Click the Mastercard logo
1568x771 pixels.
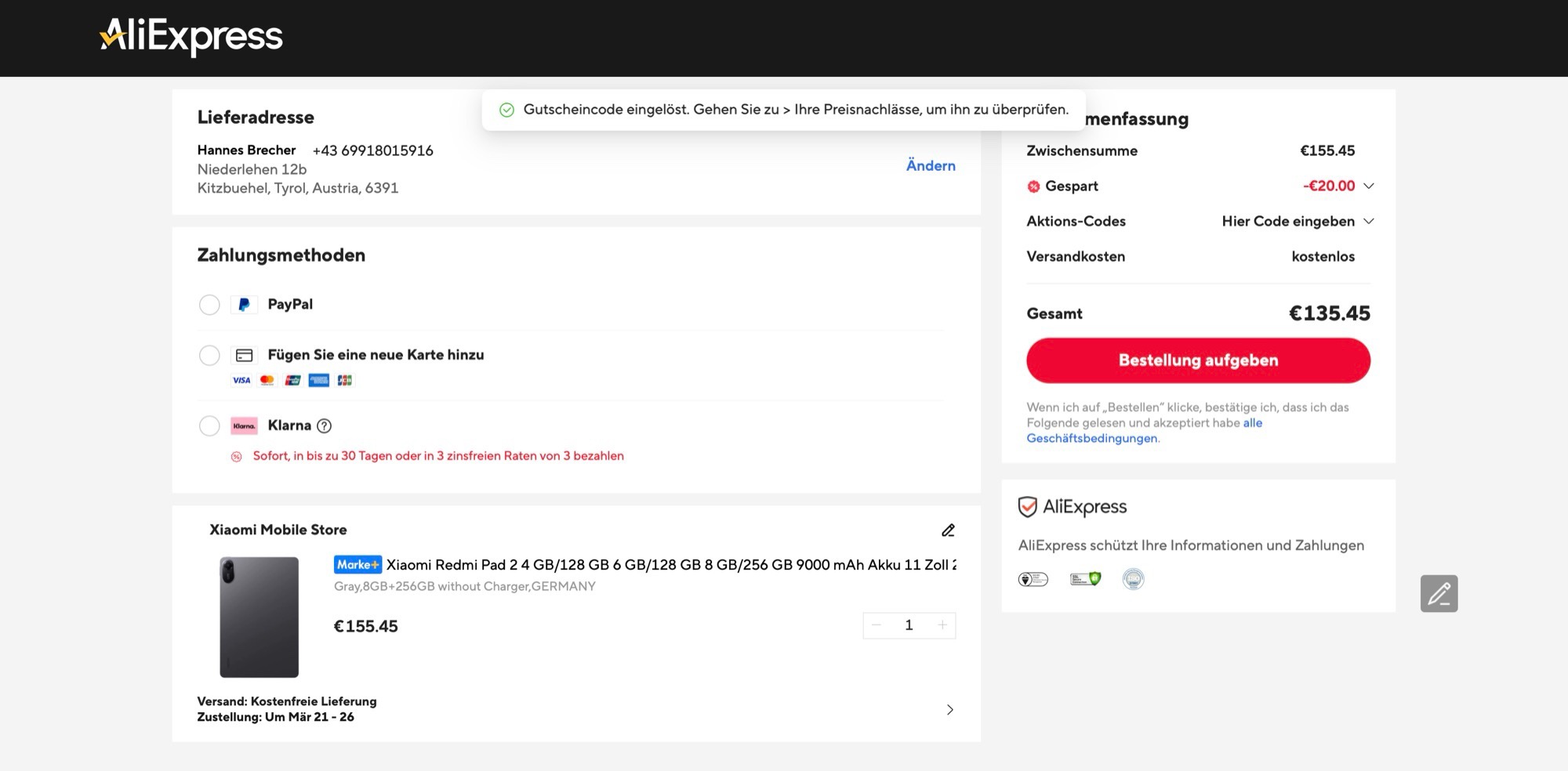267,381
